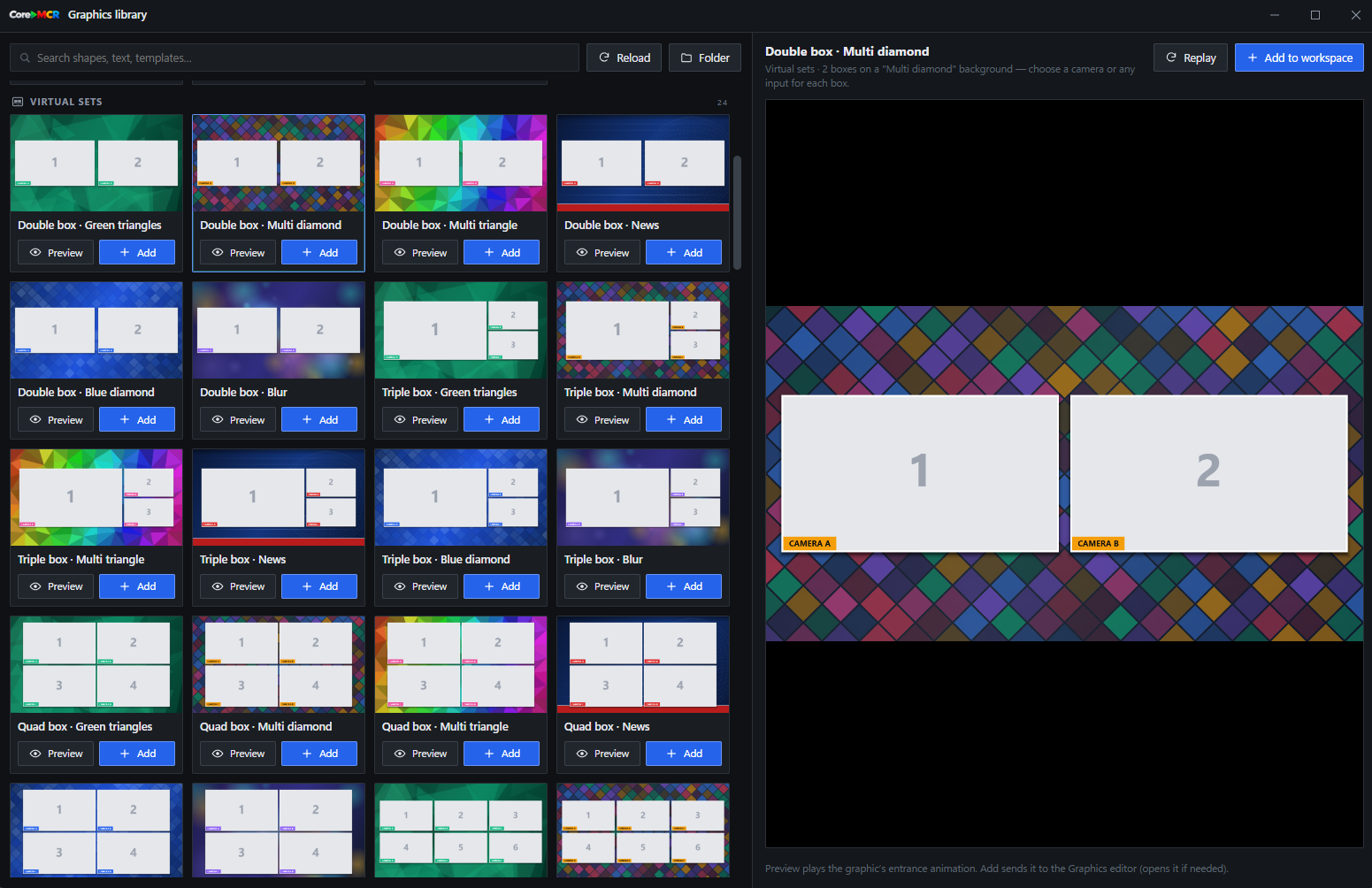Select Quad box · News thumbnail
Screen dimensions: 1372x888
[x=643, y=664]
